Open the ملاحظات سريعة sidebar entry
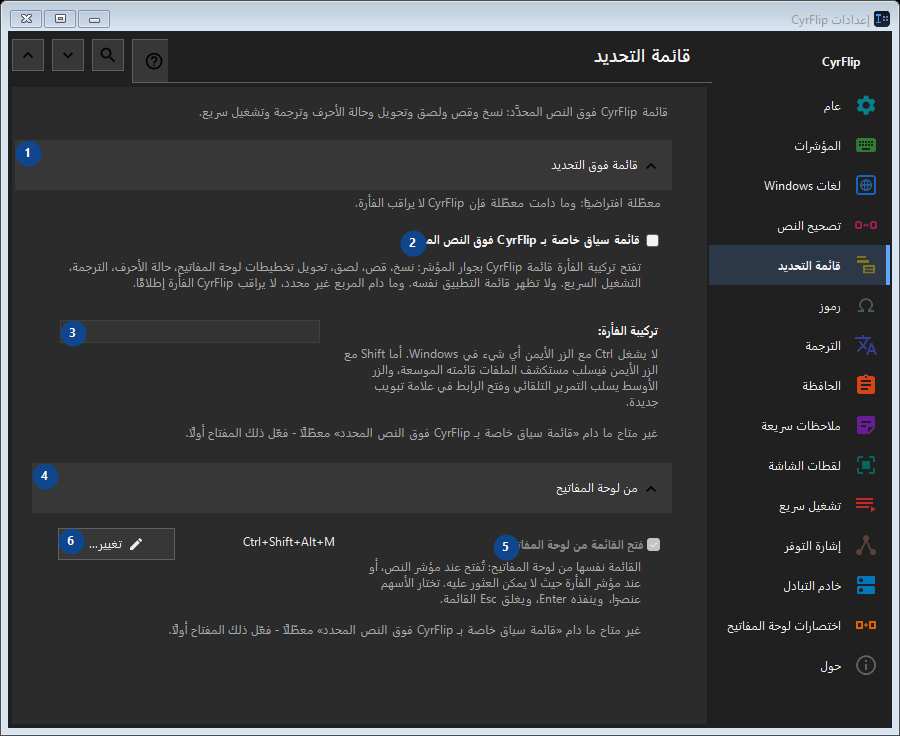 798,425
